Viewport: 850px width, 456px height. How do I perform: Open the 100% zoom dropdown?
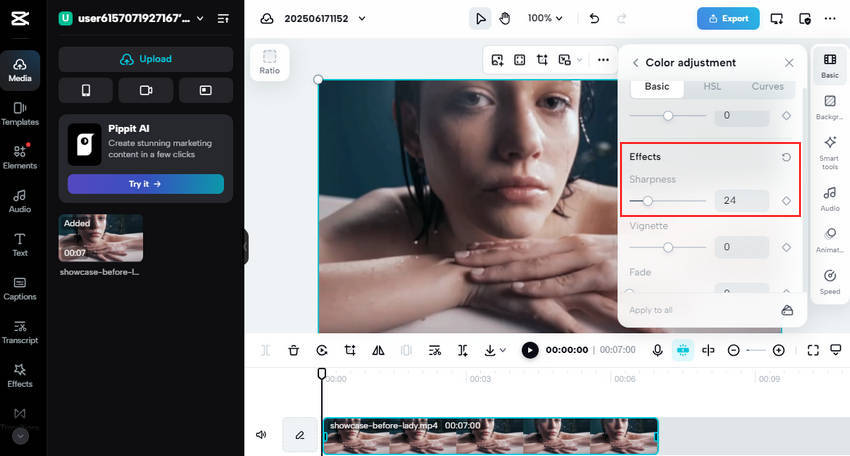545,18
